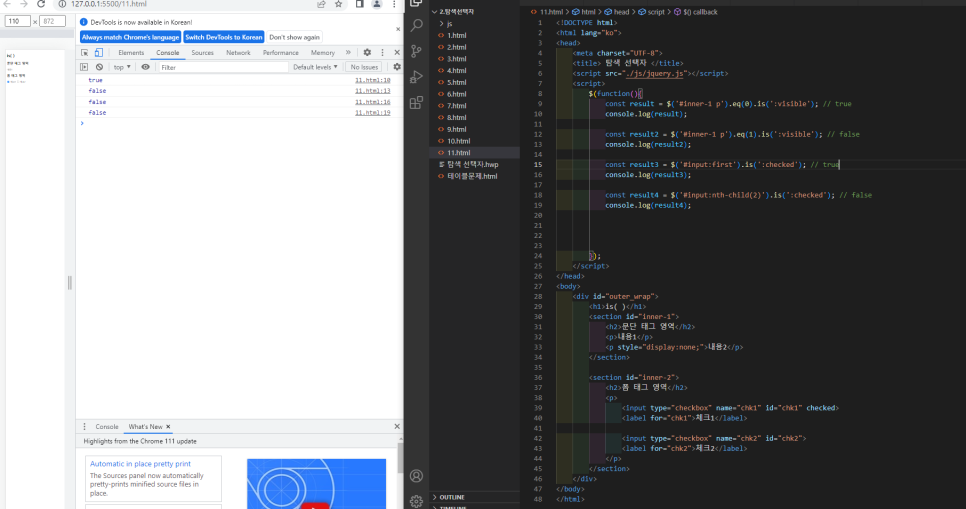Switch to Network tab in DevTools
The height and width of the screenshot is (509, 966).
238,53
